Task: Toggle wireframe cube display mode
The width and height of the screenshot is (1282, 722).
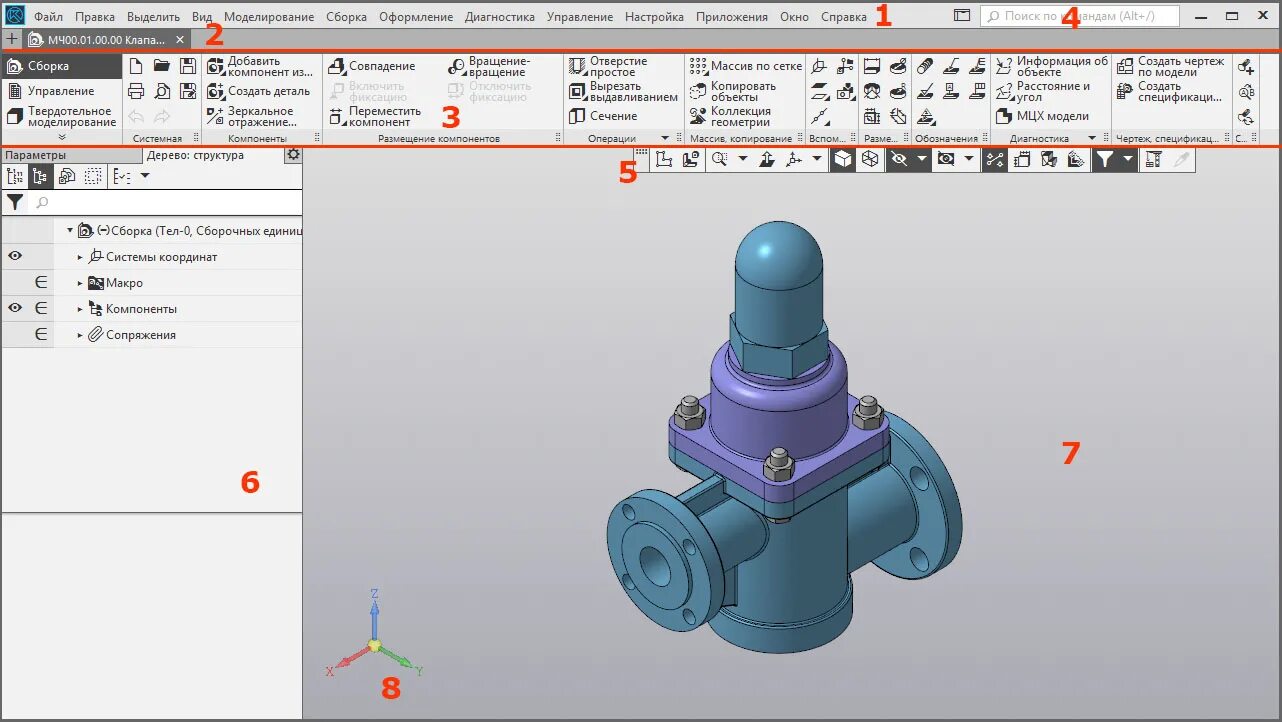Action: tap(869, 159)
